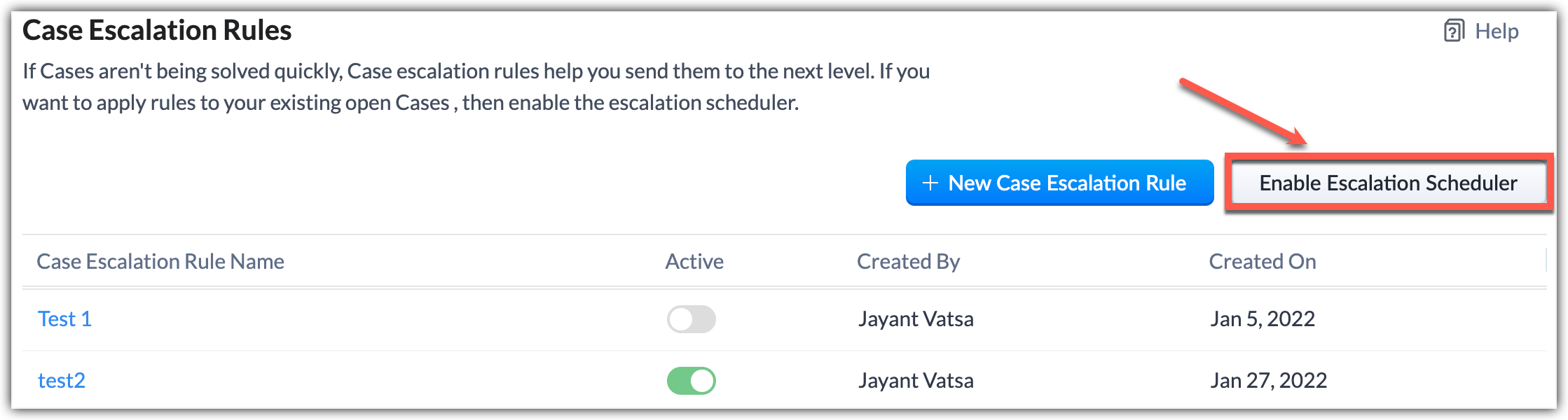Disable the test2 rule toggle

click(691, 381)
